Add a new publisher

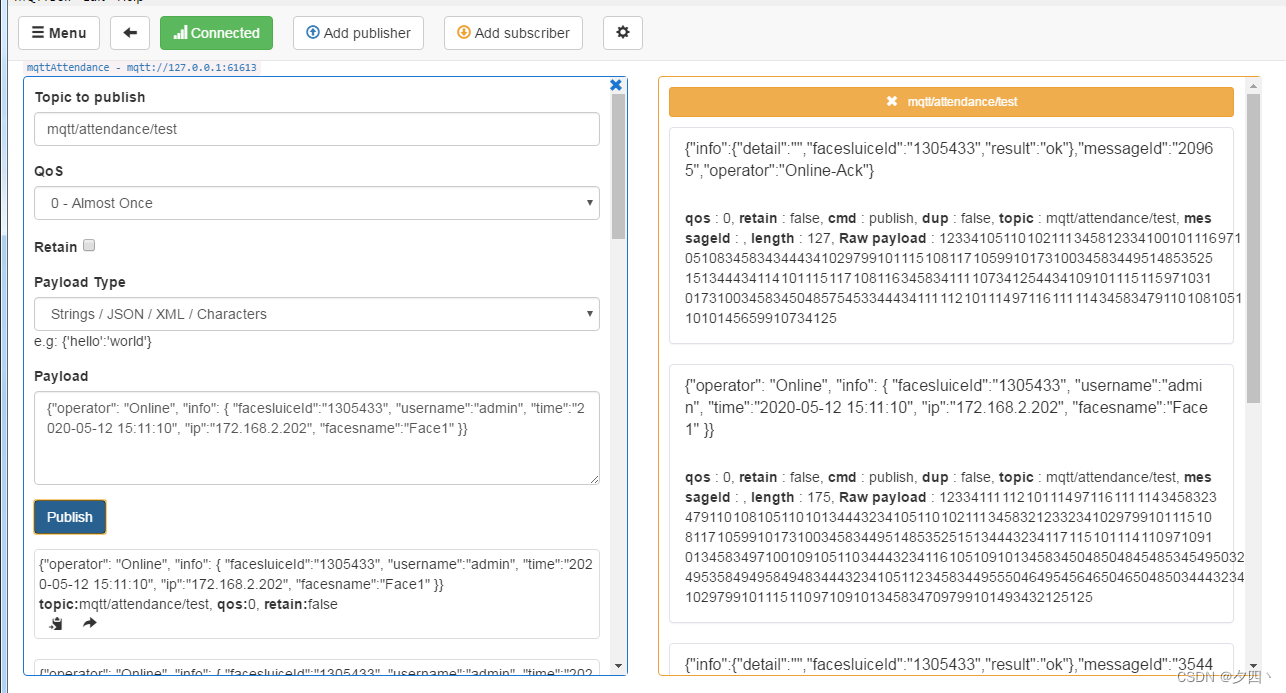click(x=358, y=33)
